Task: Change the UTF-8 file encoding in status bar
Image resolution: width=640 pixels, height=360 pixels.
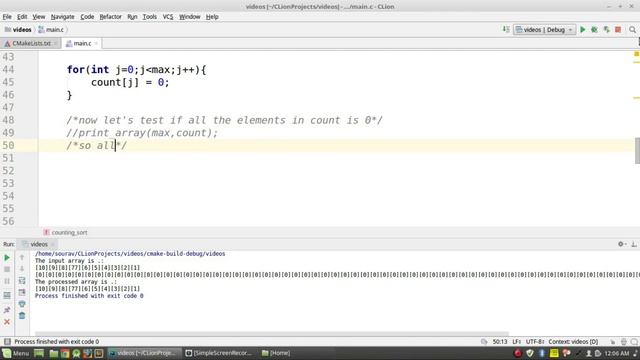Action: (x=535, y=342)
